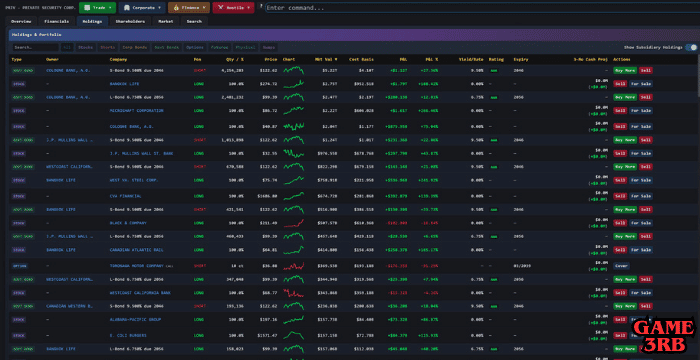Screen dimensions: 700x360
Task: Toggle Show Subsidiary Holdings switch
Action: click(x=691, y=47)
